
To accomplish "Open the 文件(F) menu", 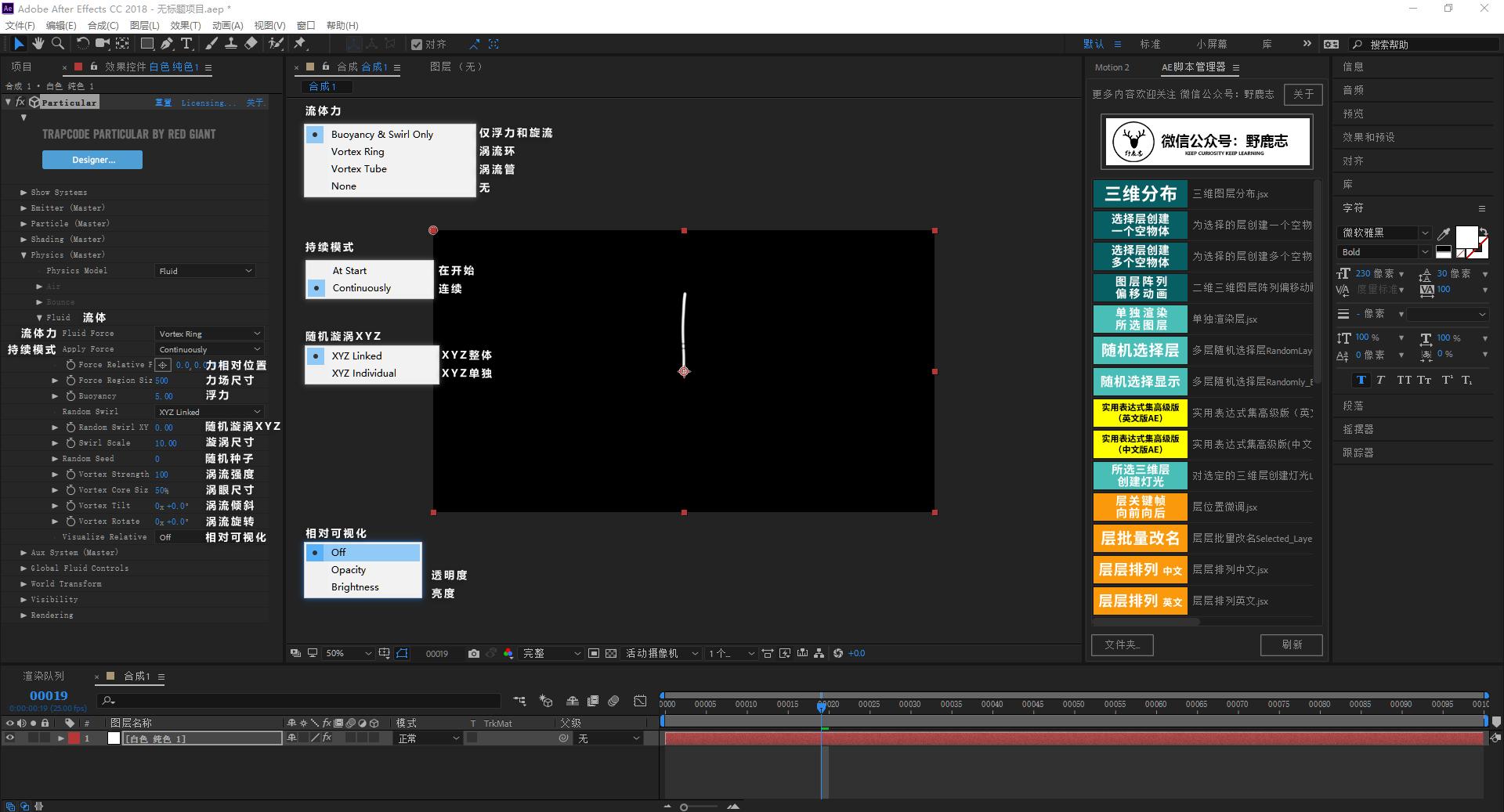I will (x=20, y=25).
